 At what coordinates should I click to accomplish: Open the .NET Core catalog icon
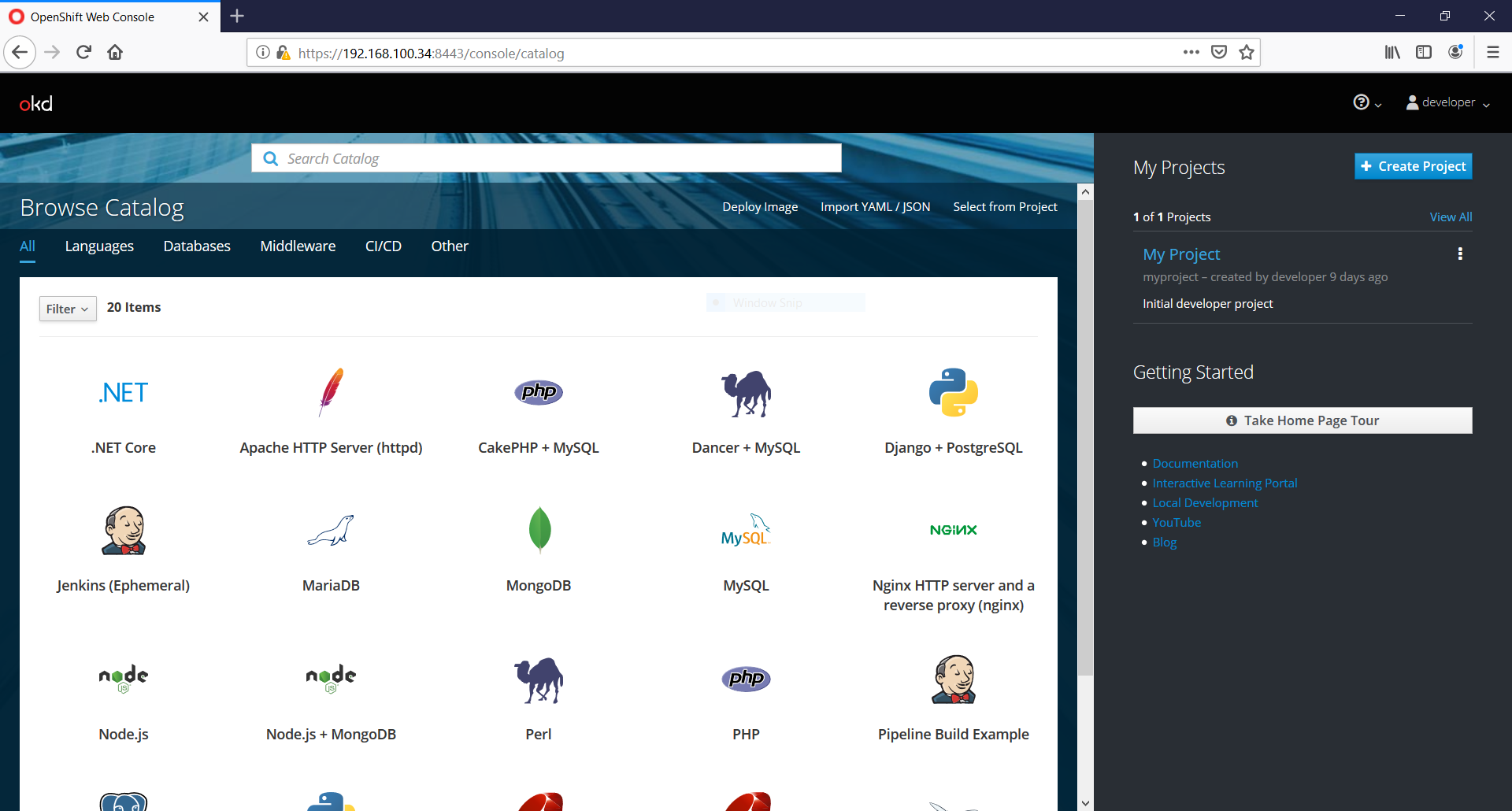124,392
